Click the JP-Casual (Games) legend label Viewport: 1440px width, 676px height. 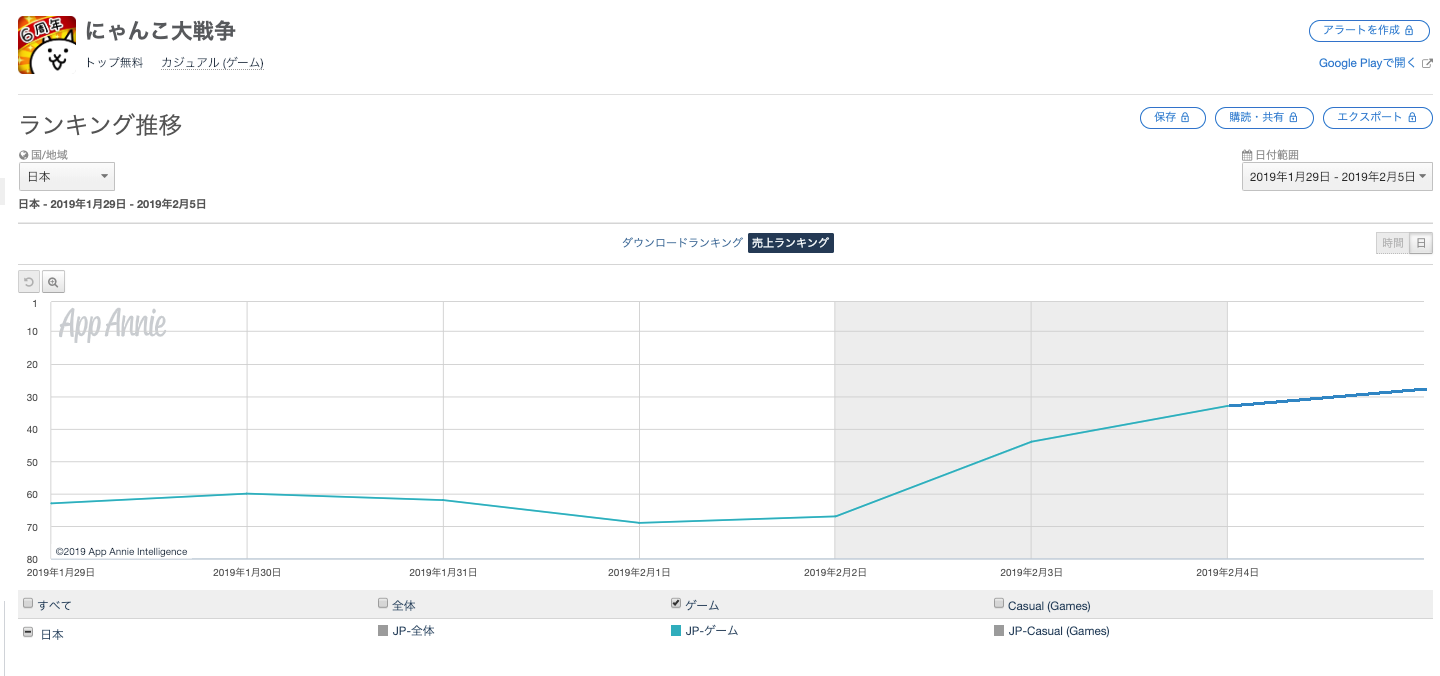click(x=1059, y=631)
